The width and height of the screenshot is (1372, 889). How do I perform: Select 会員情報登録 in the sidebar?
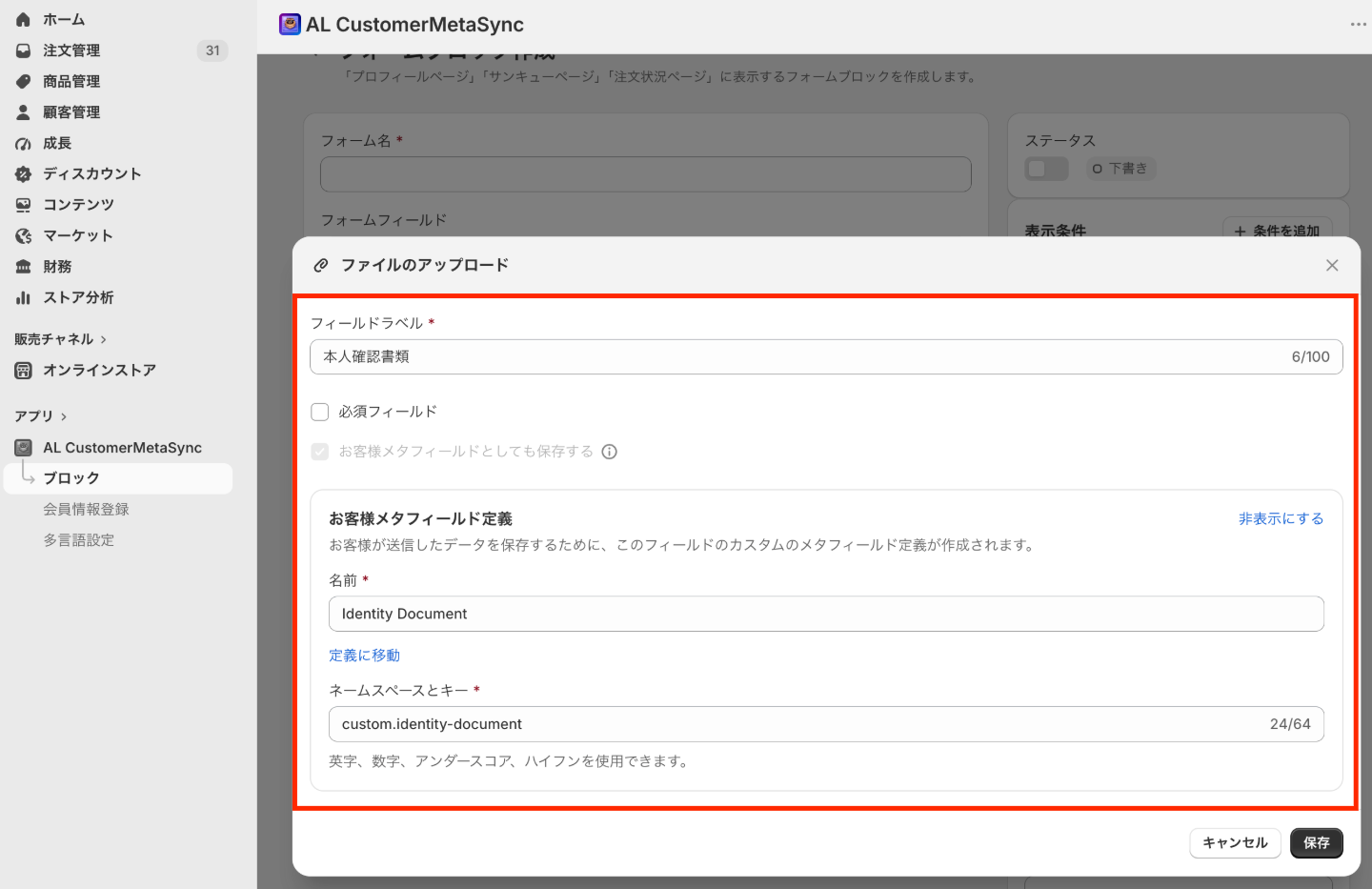pos(86,509)
